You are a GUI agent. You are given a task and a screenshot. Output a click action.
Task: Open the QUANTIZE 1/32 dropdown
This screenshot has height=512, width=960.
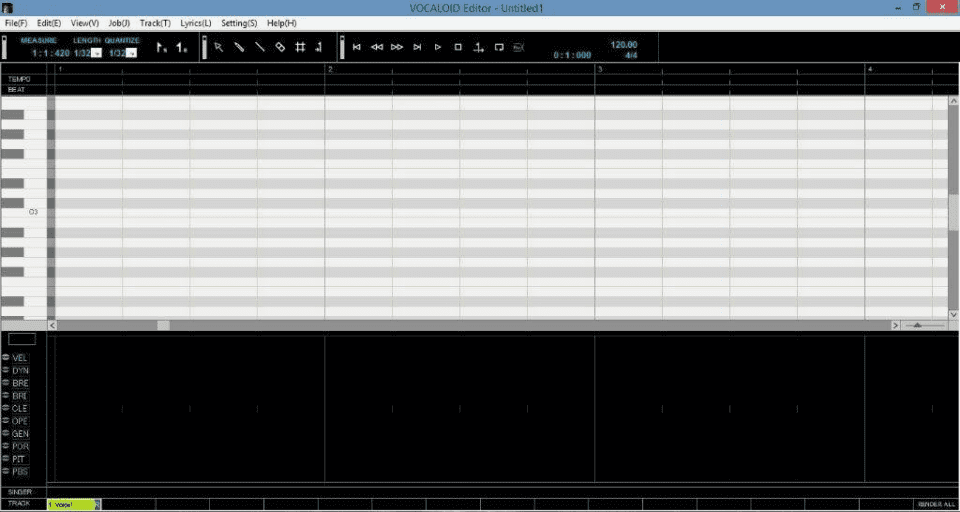pyautogui.click(x=131, y=53)
